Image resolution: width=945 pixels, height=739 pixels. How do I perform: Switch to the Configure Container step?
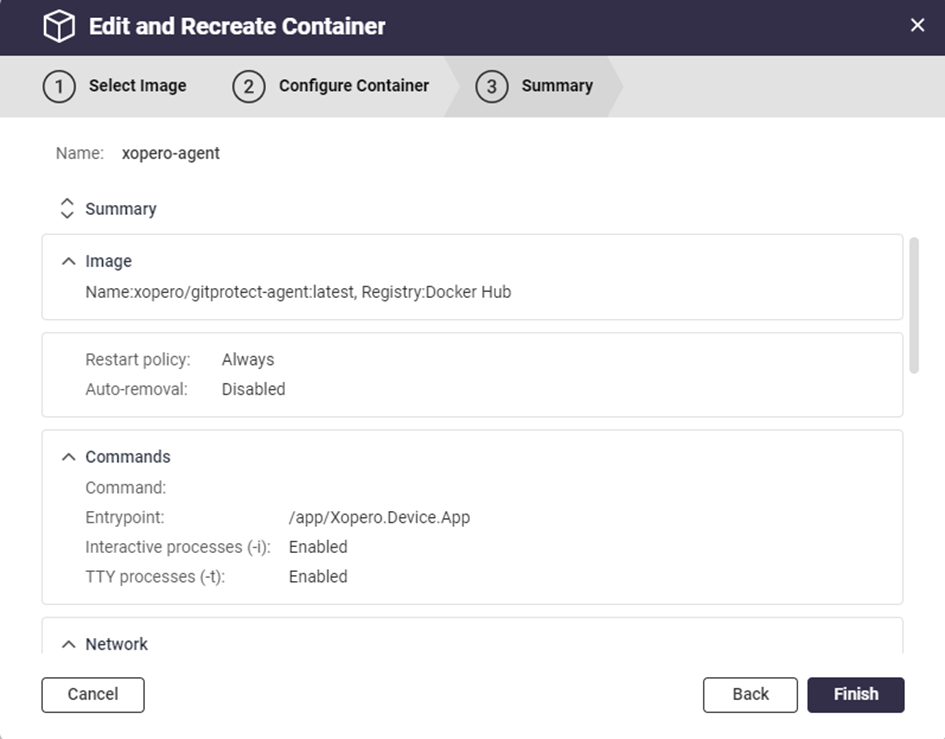coord(354,86)
